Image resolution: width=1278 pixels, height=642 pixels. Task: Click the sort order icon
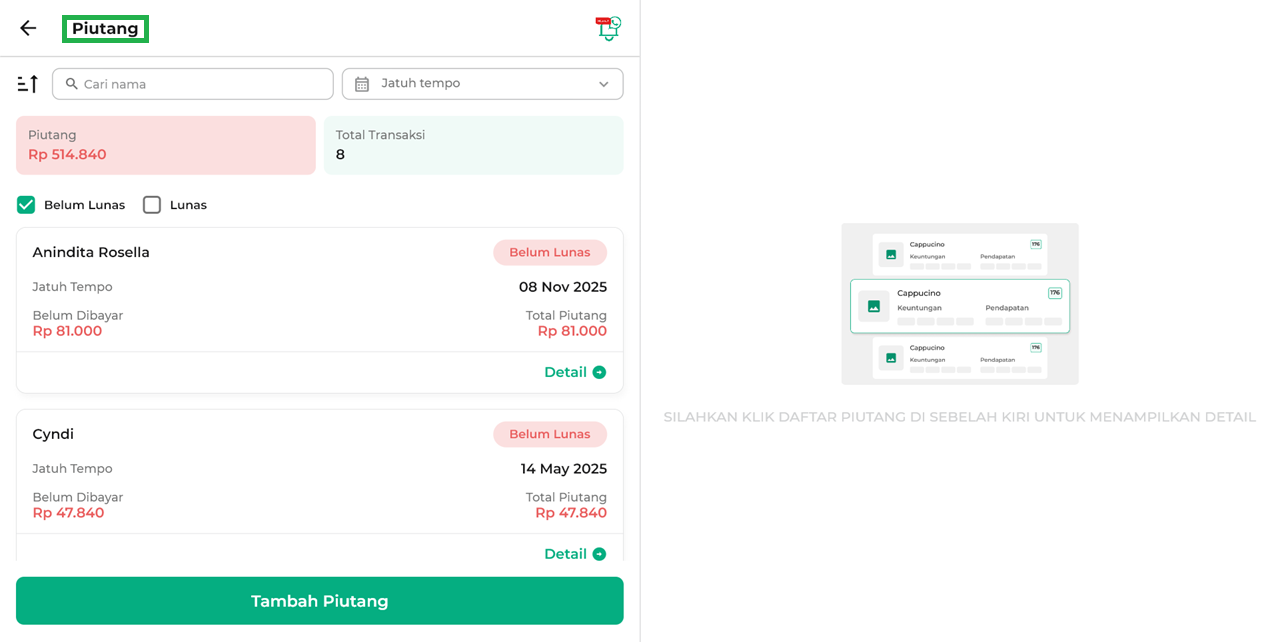28,84
